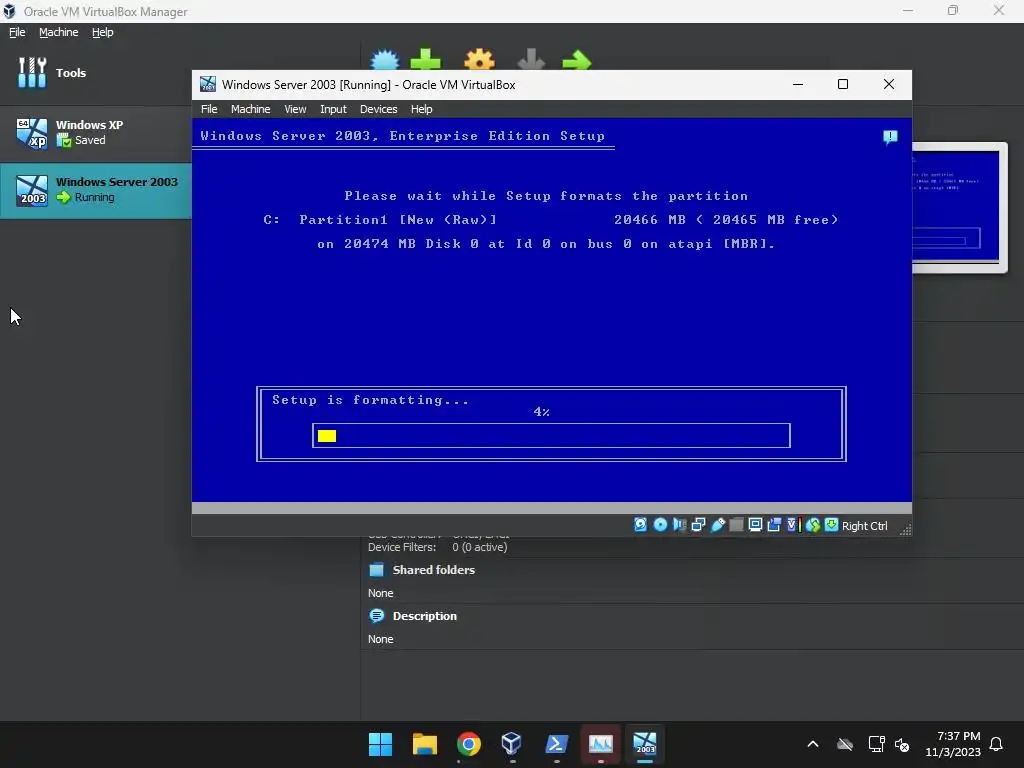The image size is (1024, 768).
Task: Click New VM toolbar icon in Manager
Action: tap(385, 61)
